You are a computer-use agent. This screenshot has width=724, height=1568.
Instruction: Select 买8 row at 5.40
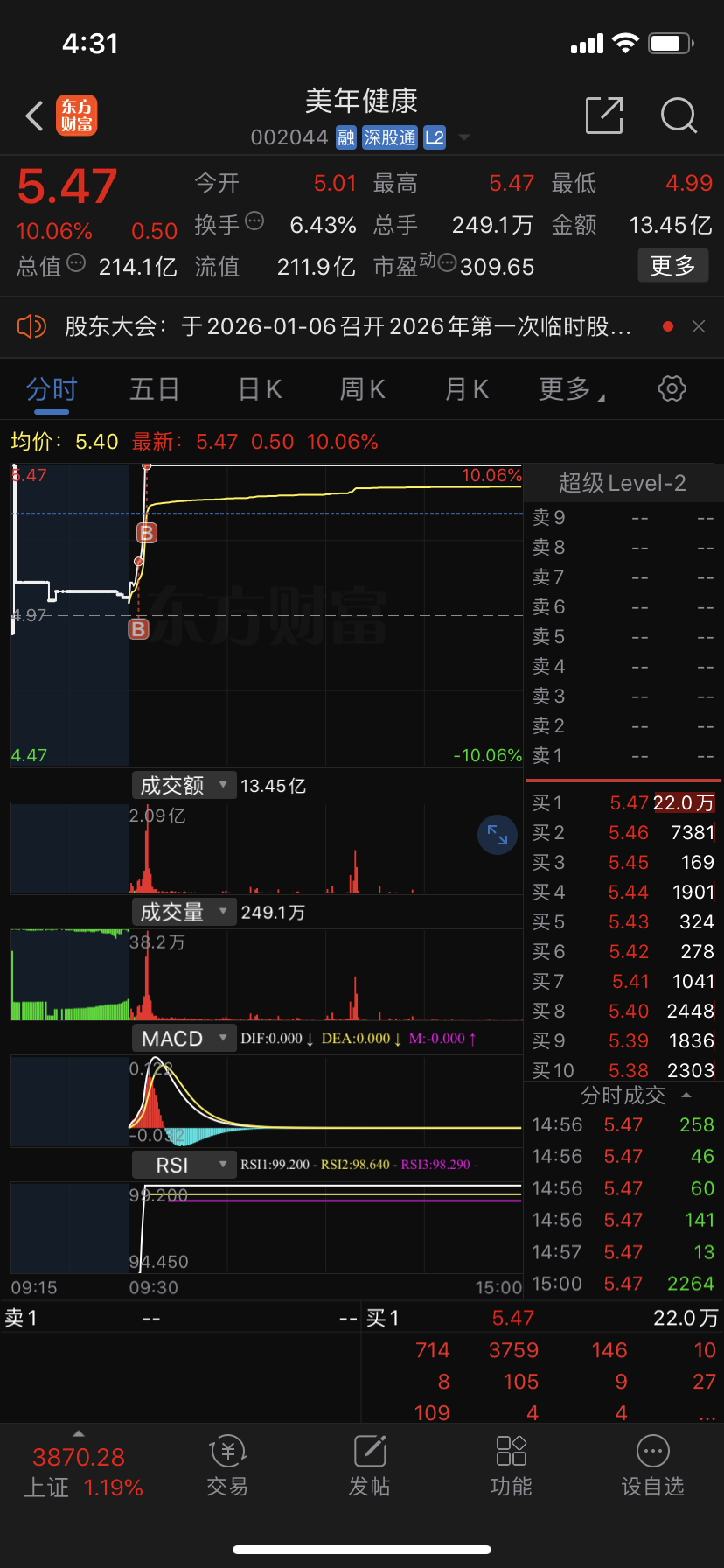click(x=623, y=1011)
